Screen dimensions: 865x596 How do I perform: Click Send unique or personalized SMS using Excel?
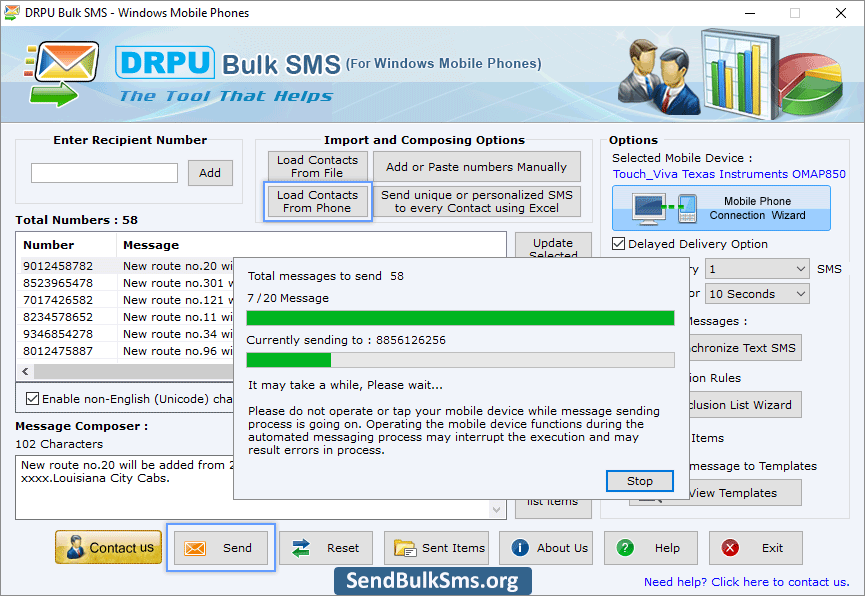[x=477, y=201]
